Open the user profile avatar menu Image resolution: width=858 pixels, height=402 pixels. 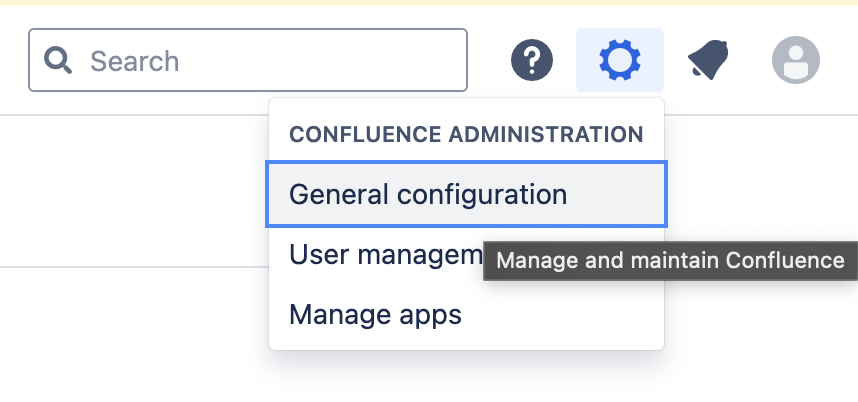tap(796, 60)
